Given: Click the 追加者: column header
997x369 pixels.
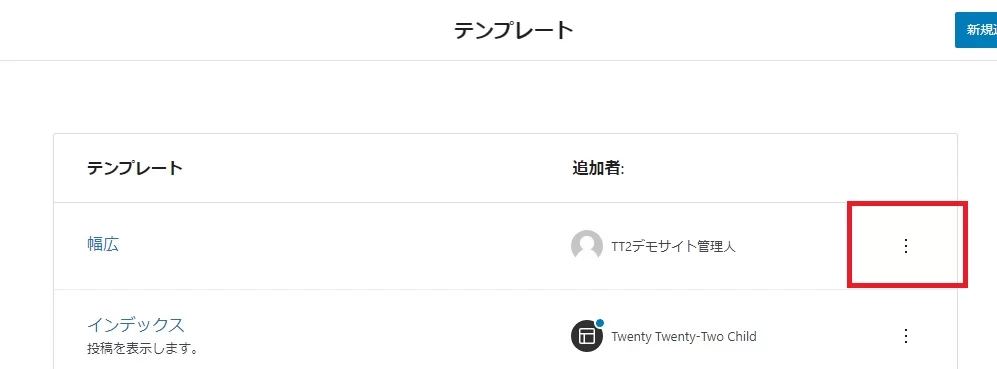Looking at the screenshot, I should [598, 168].
